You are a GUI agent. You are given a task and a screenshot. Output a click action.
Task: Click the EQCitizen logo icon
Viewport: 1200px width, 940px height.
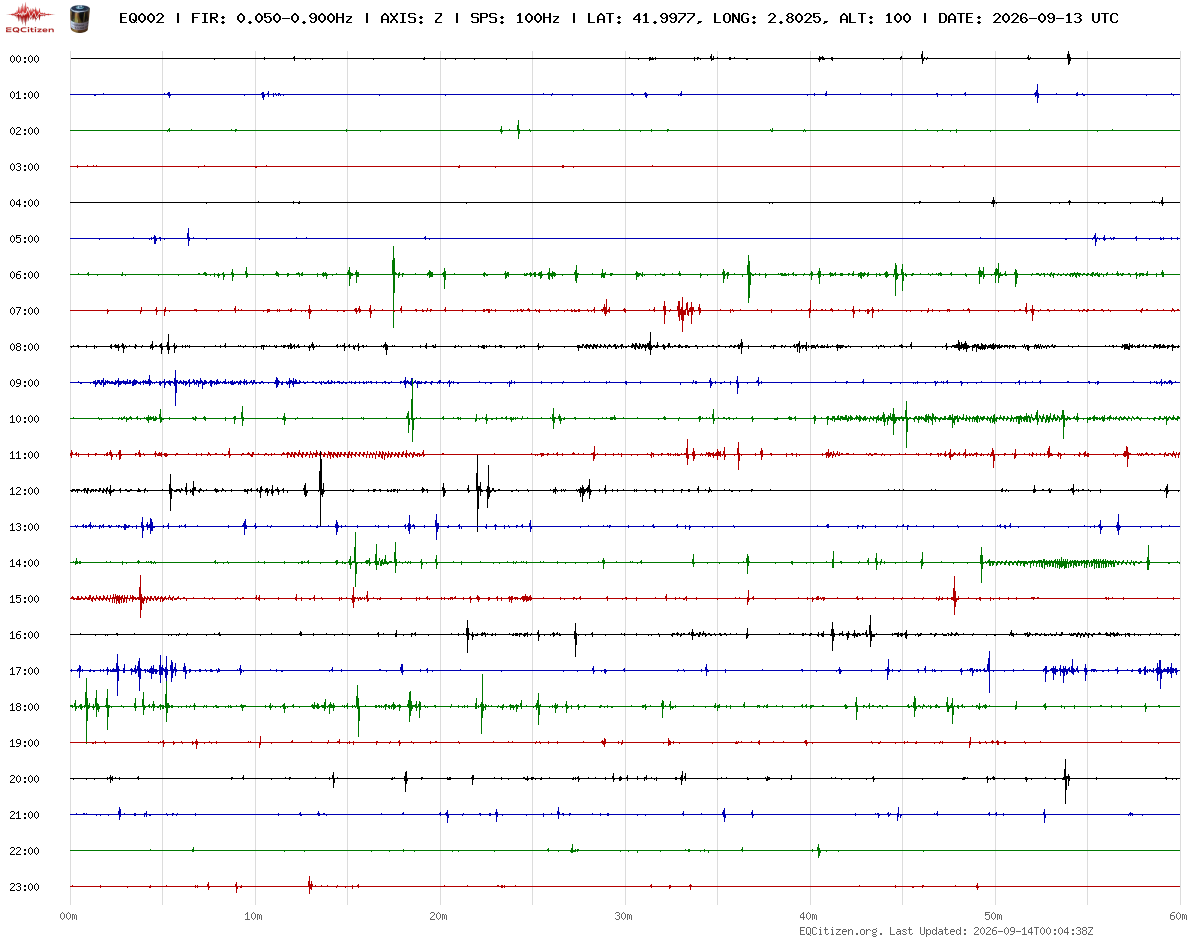click(31, 17)
